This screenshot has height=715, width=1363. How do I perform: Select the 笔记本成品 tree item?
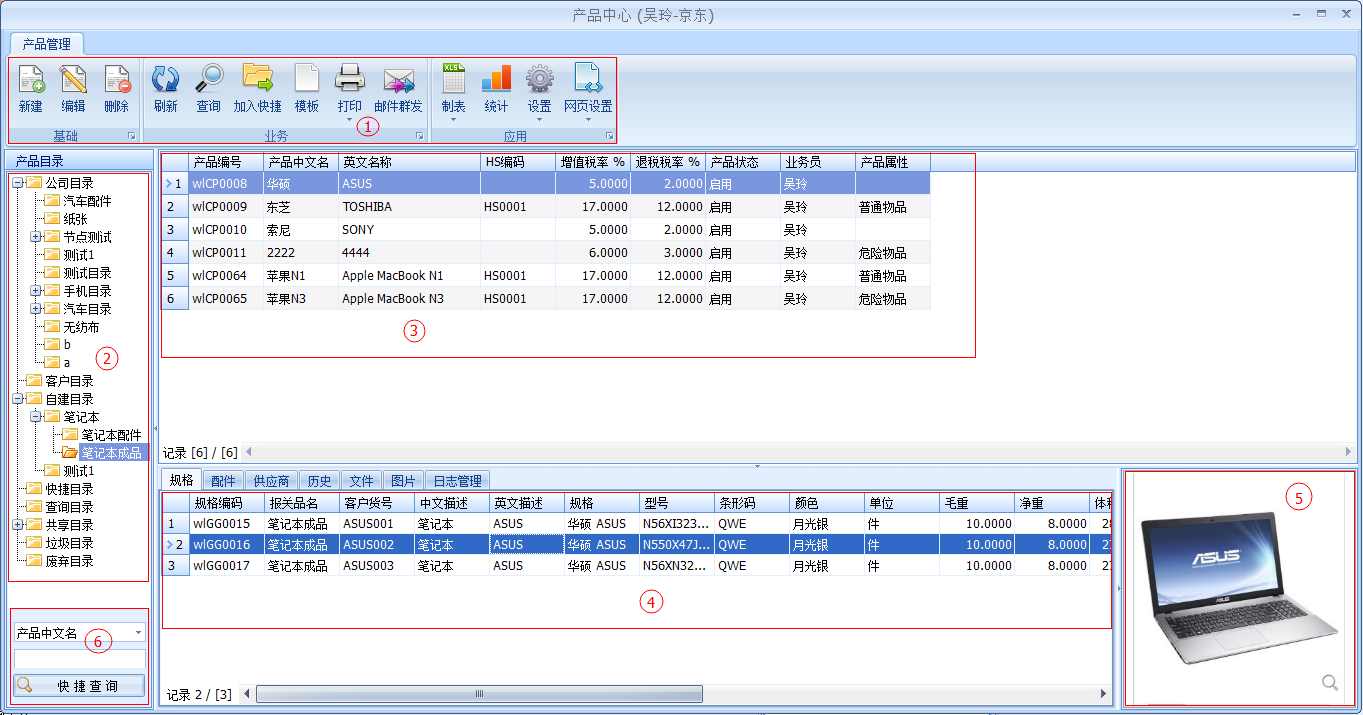pos(111,453)
